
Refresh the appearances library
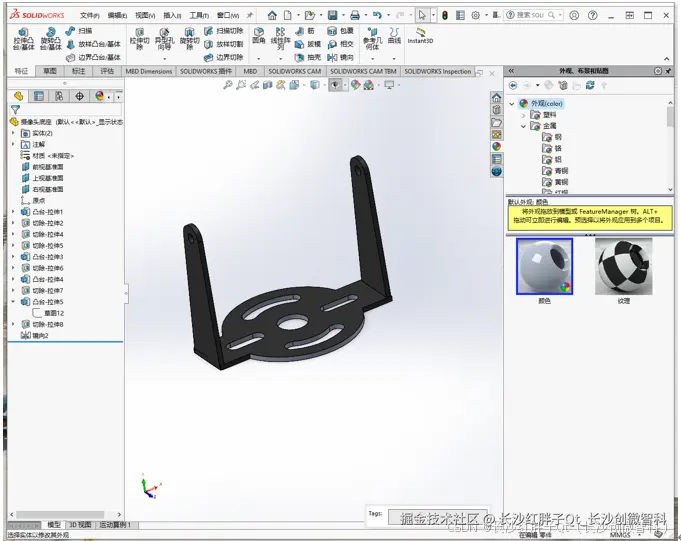[x=590, y=86]
